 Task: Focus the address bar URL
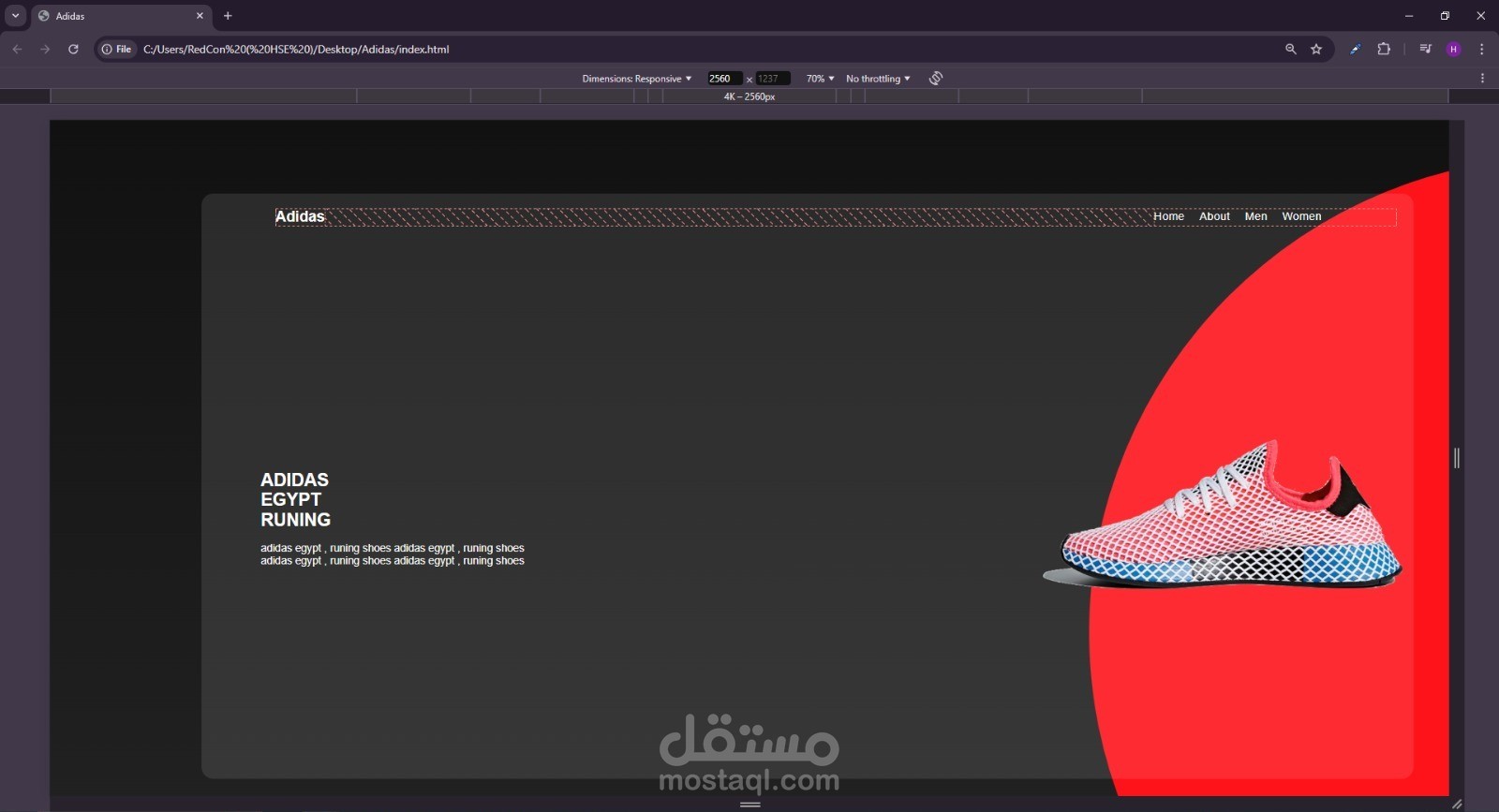[296, 50]
